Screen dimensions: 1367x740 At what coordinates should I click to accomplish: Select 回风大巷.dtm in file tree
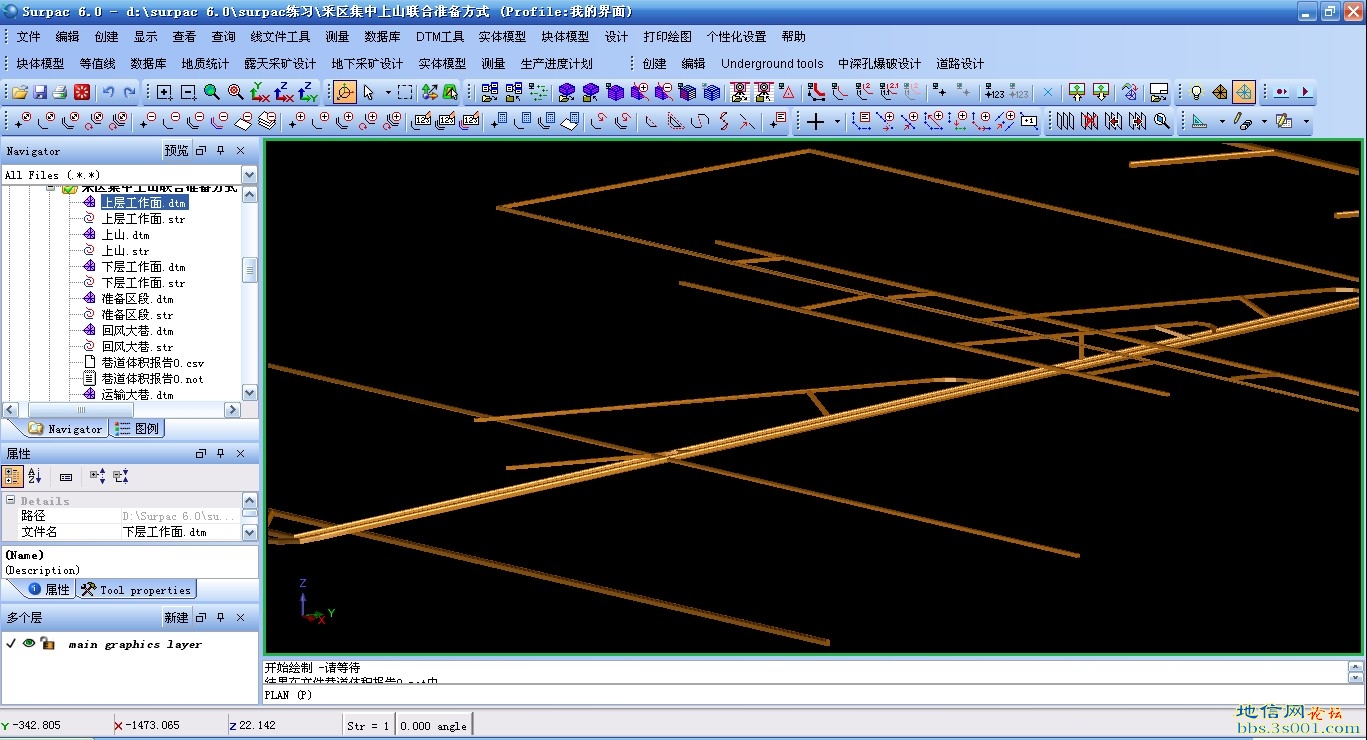(137, 330)
